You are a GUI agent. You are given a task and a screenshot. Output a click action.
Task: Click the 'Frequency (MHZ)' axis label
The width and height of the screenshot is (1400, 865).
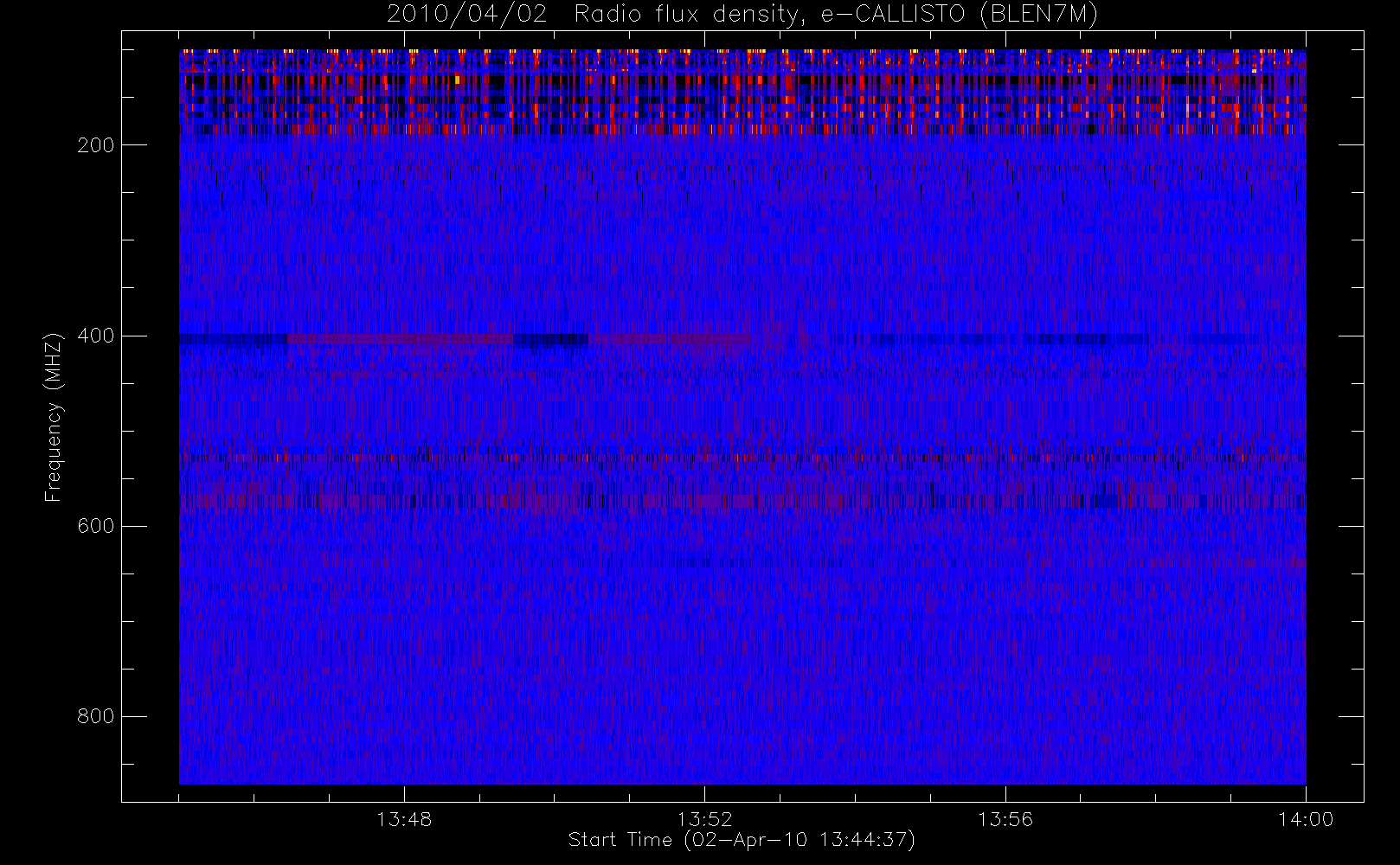pos(54,416)
